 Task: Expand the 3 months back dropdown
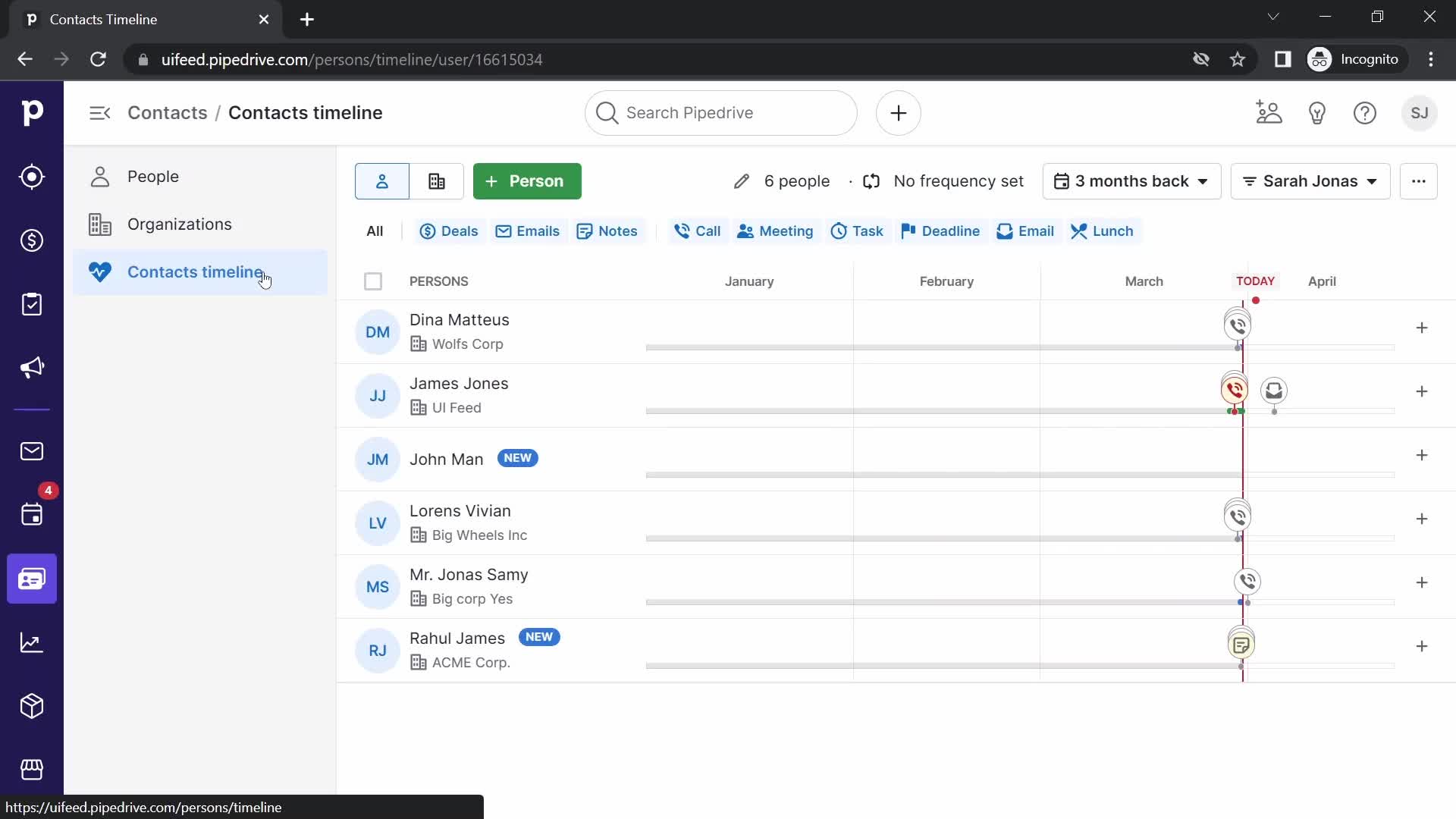tap(1131, 181)
